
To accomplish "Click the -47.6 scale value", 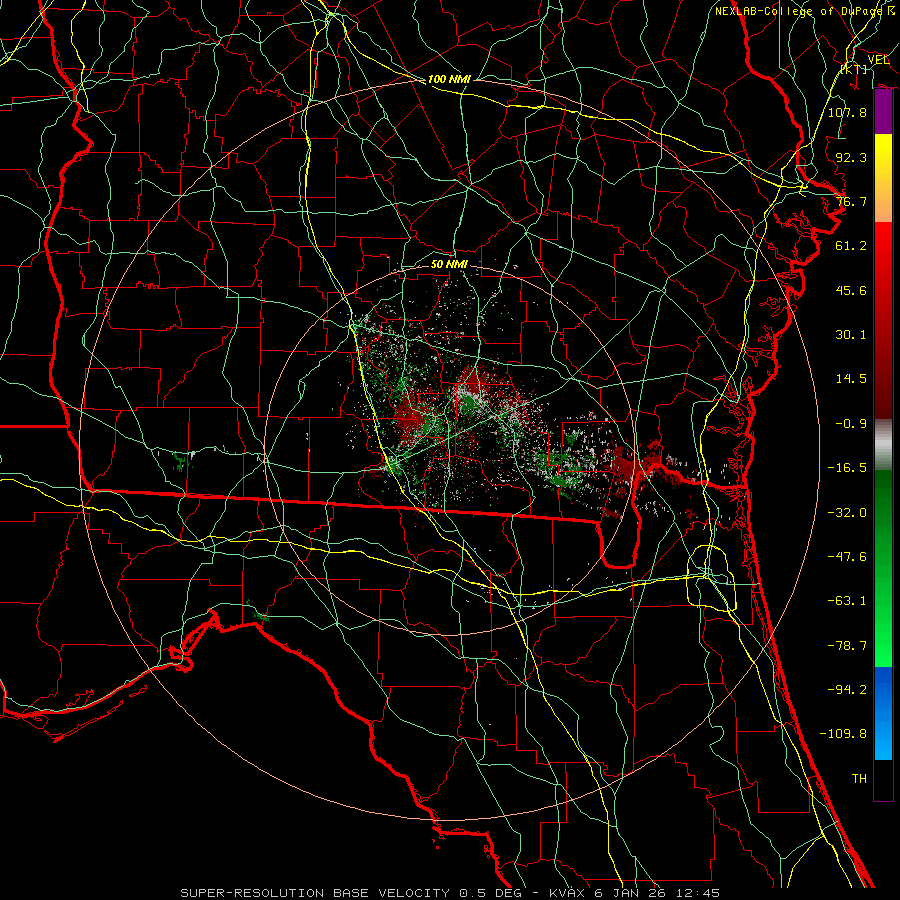I will (847, 557).
